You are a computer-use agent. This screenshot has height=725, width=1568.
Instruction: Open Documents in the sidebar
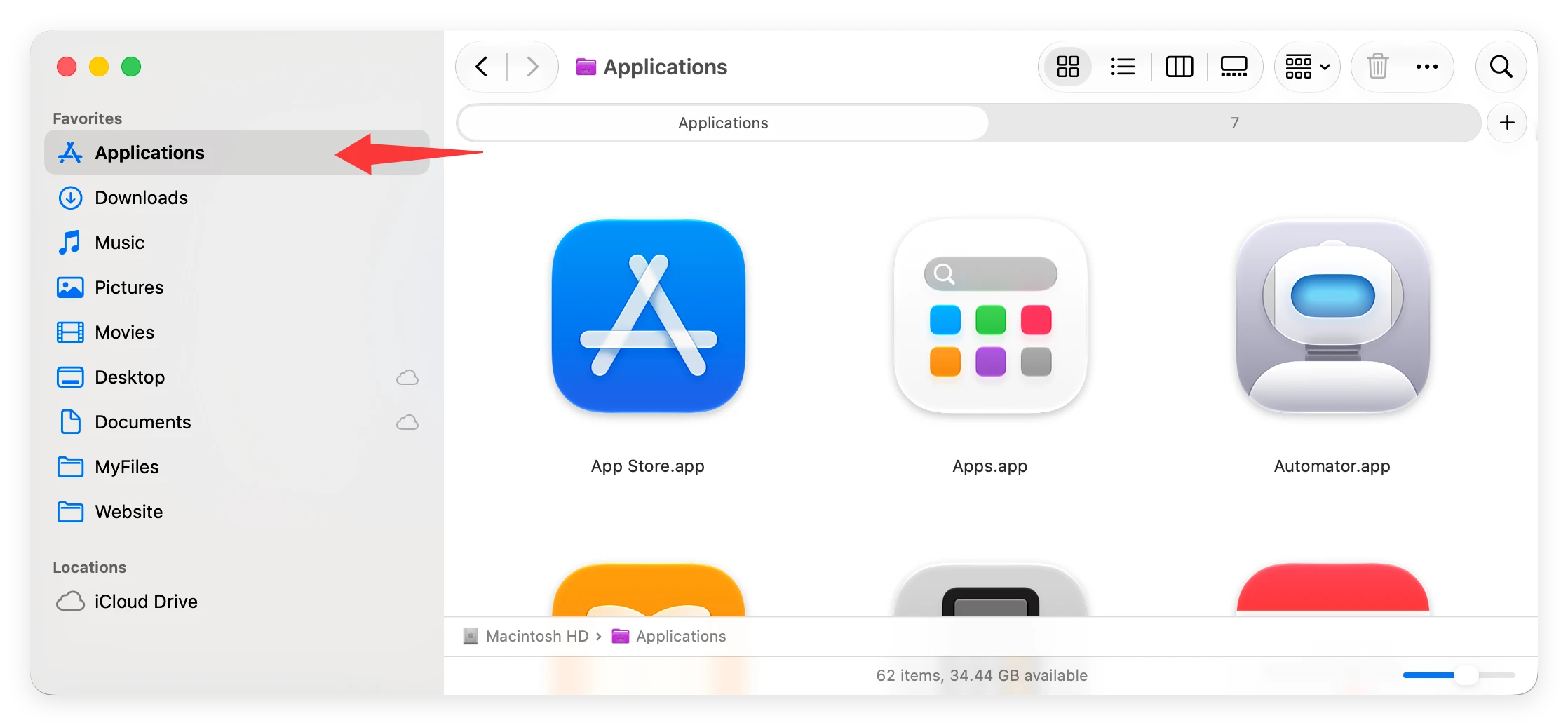tap(237, 422)
